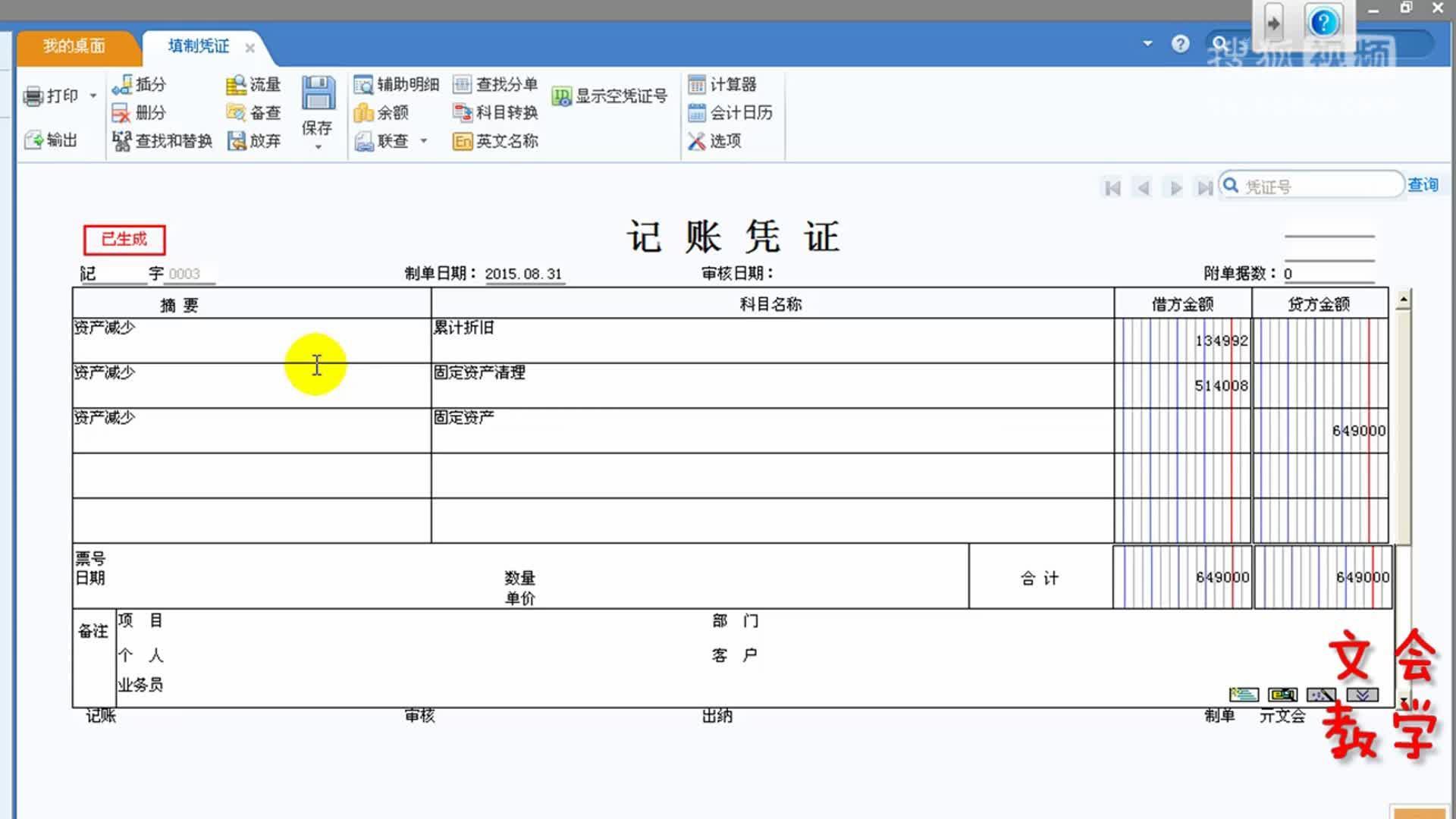
Task: Switch to the 我的桌面 tab
Action: coord(74,46)
